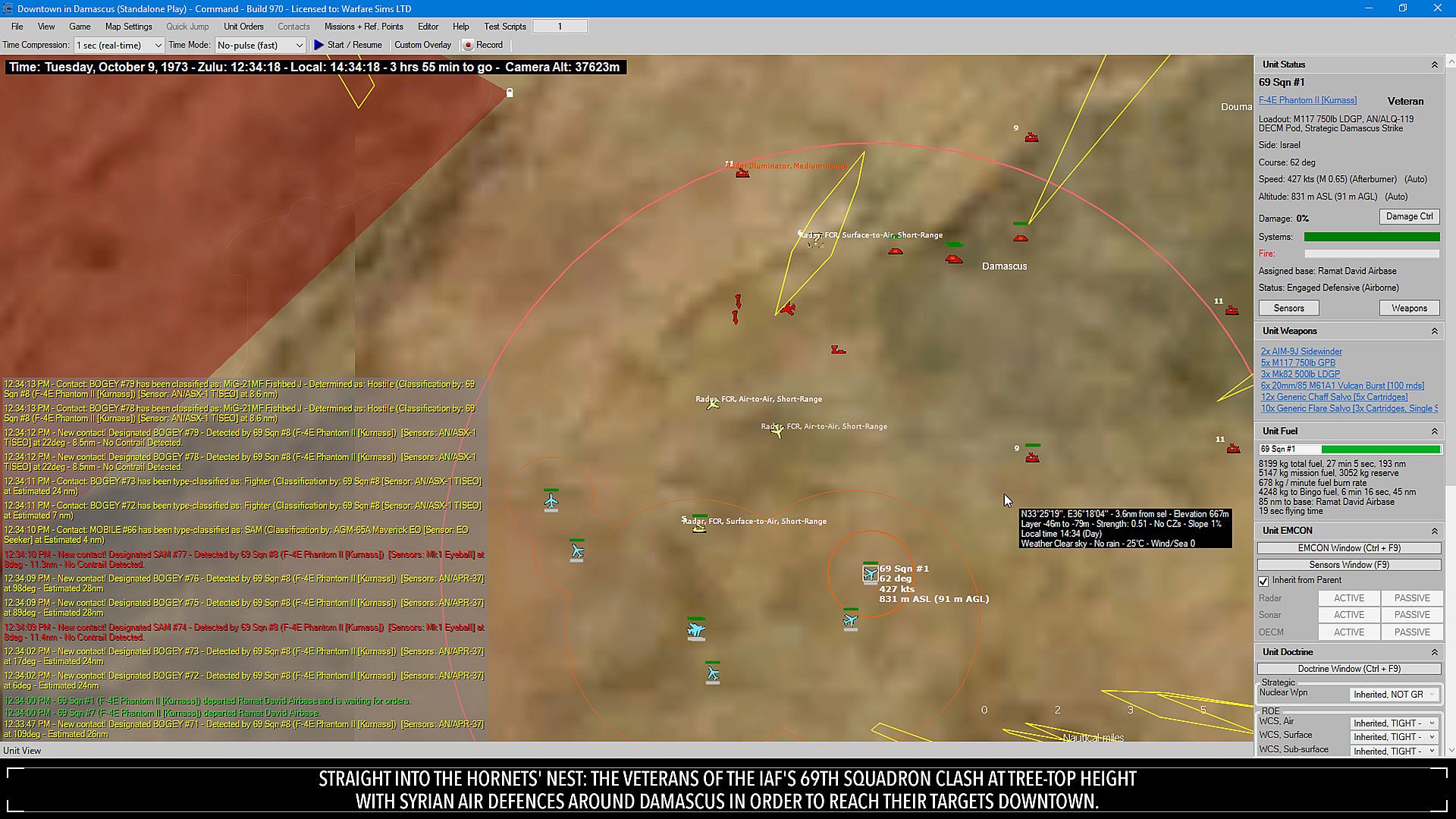
Task: Open the Time Mode dropdown
Action: click(260, 45)
